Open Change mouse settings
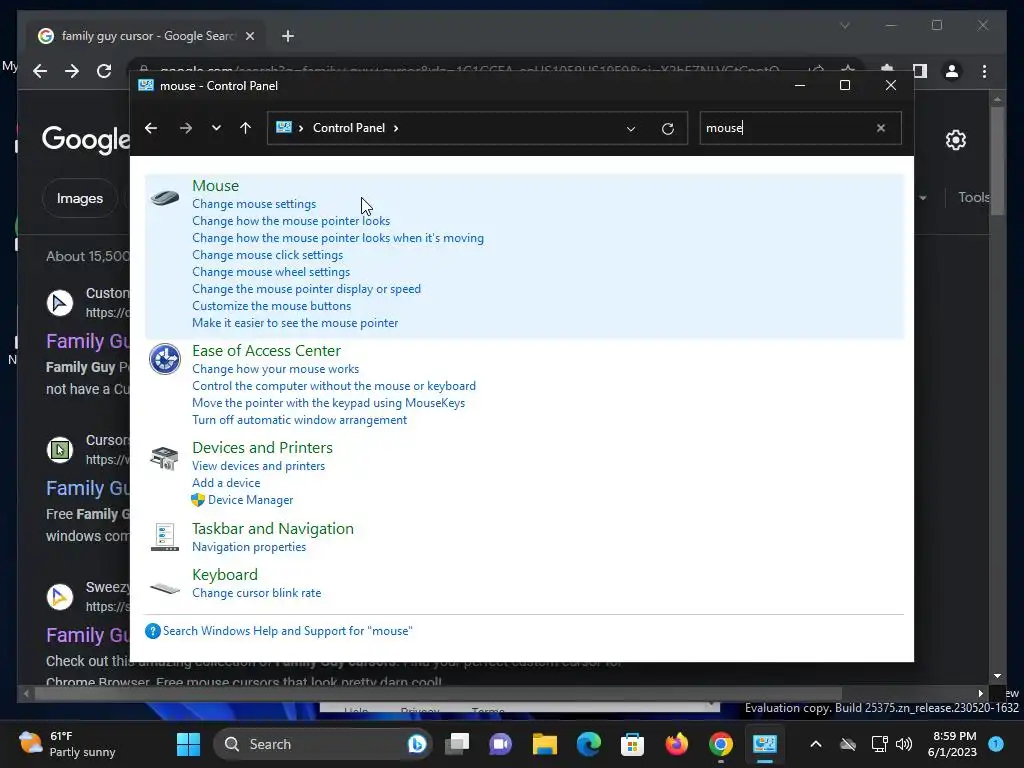Screen dimensions: 1024x768 [x=254, y=204]
